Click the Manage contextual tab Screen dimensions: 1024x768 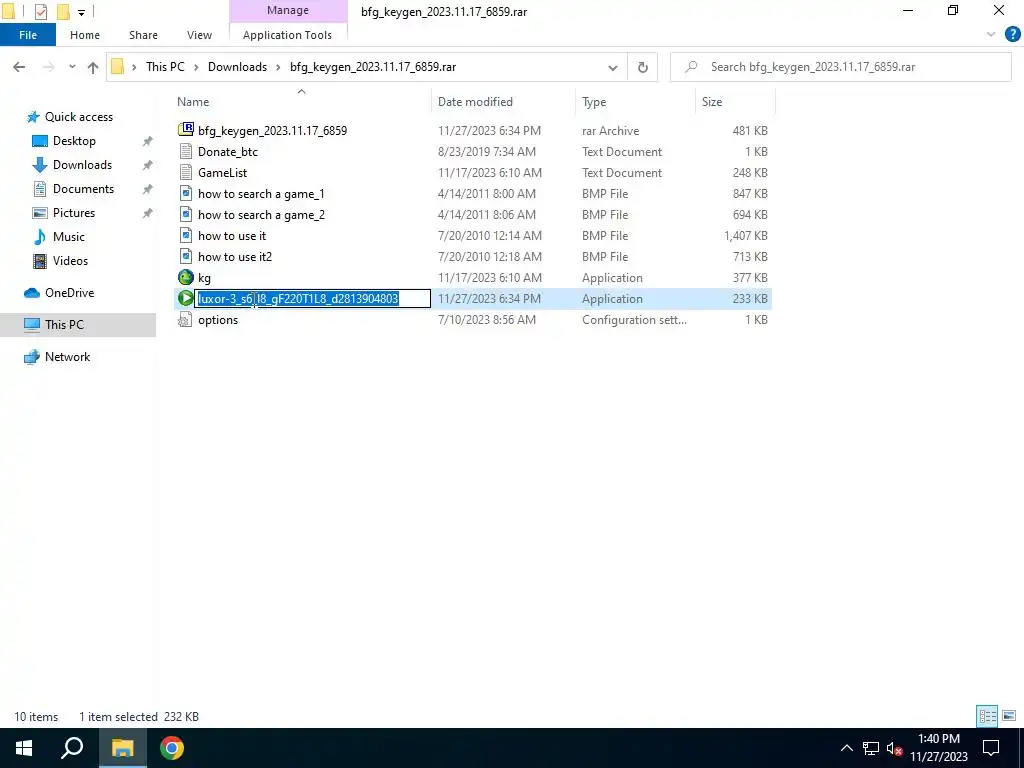[288, 10]
